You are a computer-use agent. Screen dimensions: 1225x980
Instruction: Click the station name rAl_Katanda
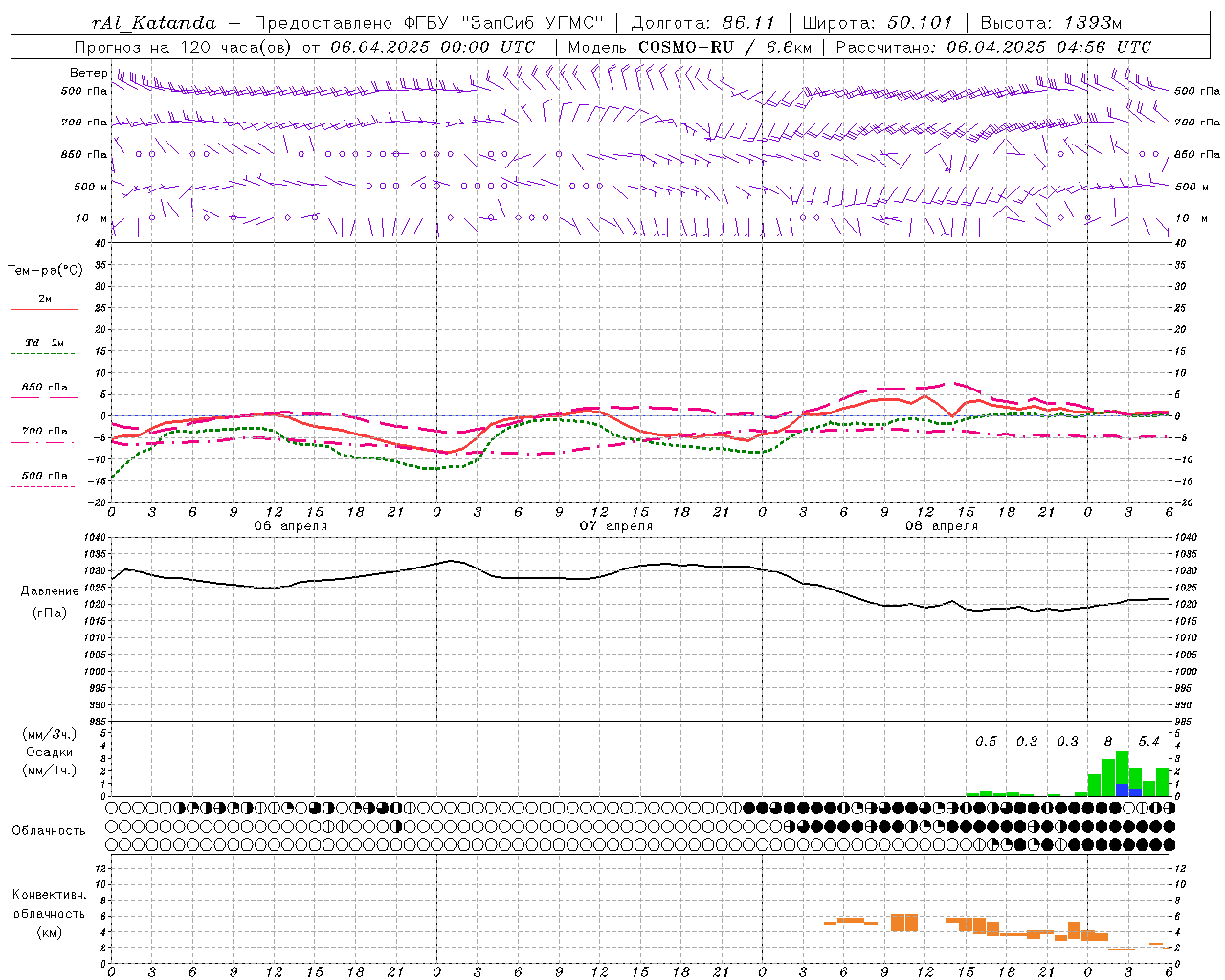[154, 23]
